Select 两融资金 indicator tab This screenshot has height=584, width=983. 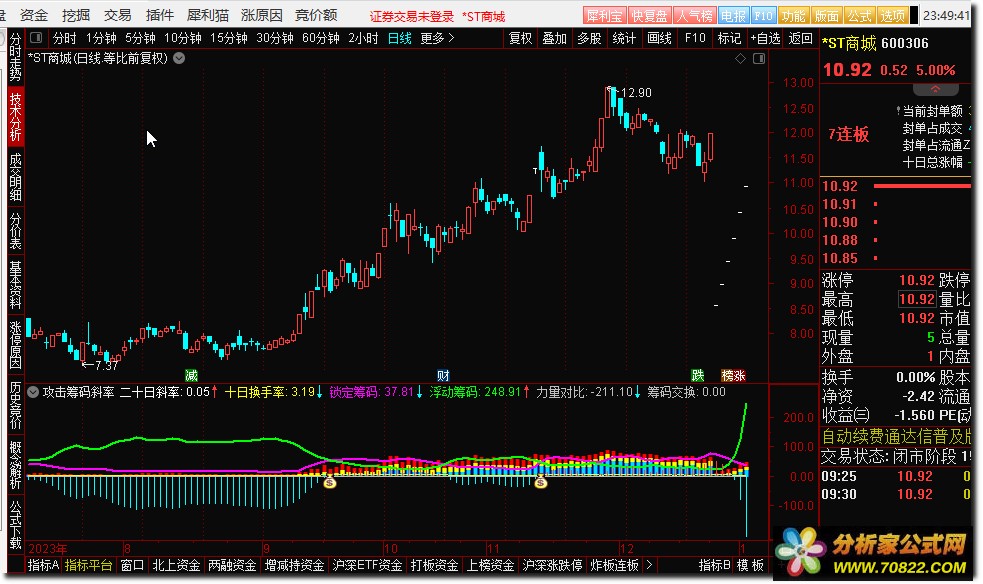[232, 565]
